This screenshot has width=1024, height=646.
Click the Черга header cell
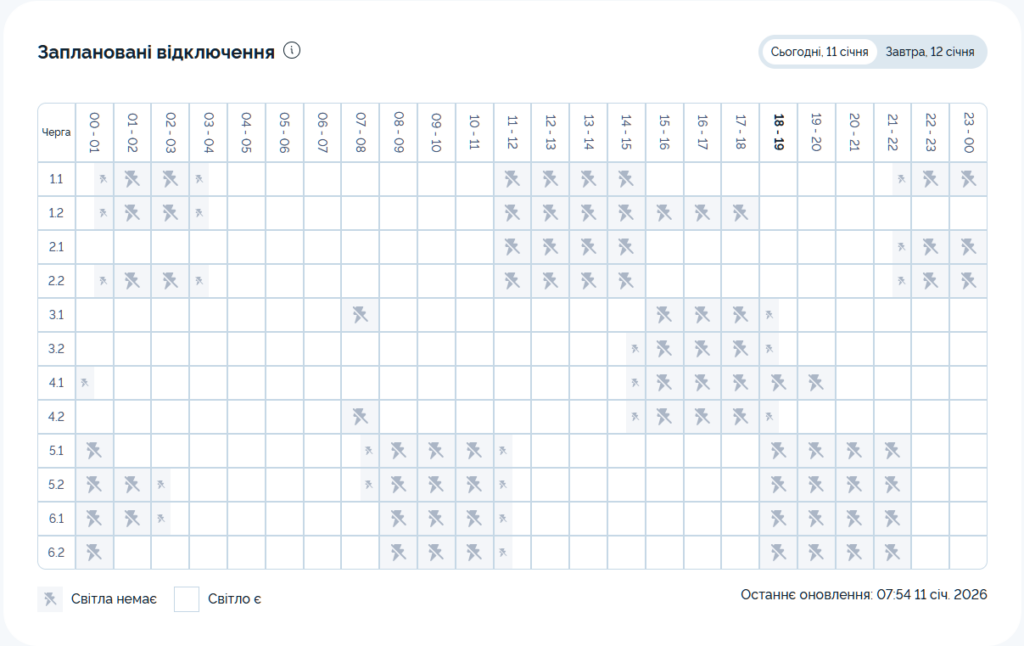56,132
